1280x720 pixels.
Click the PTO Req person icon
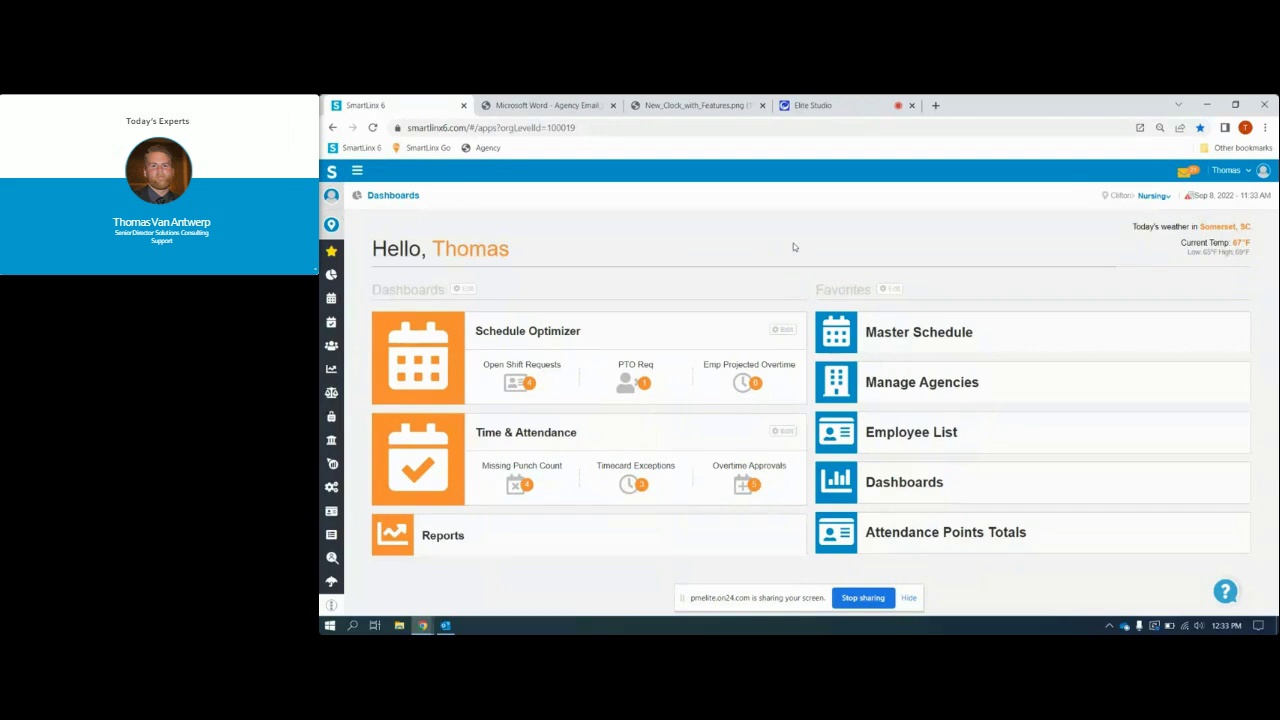pos(634,383)
